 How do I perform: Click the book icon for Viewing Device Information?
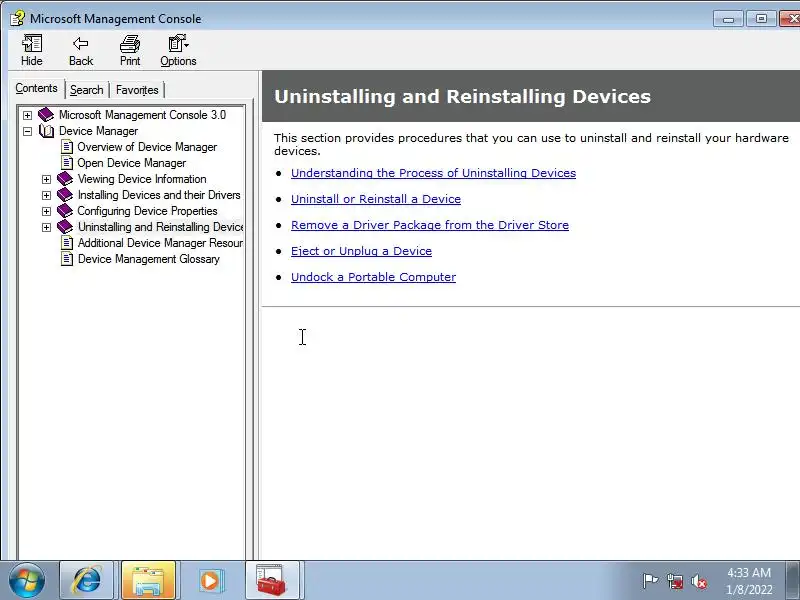pyautogui.click(x=65, y=179)
